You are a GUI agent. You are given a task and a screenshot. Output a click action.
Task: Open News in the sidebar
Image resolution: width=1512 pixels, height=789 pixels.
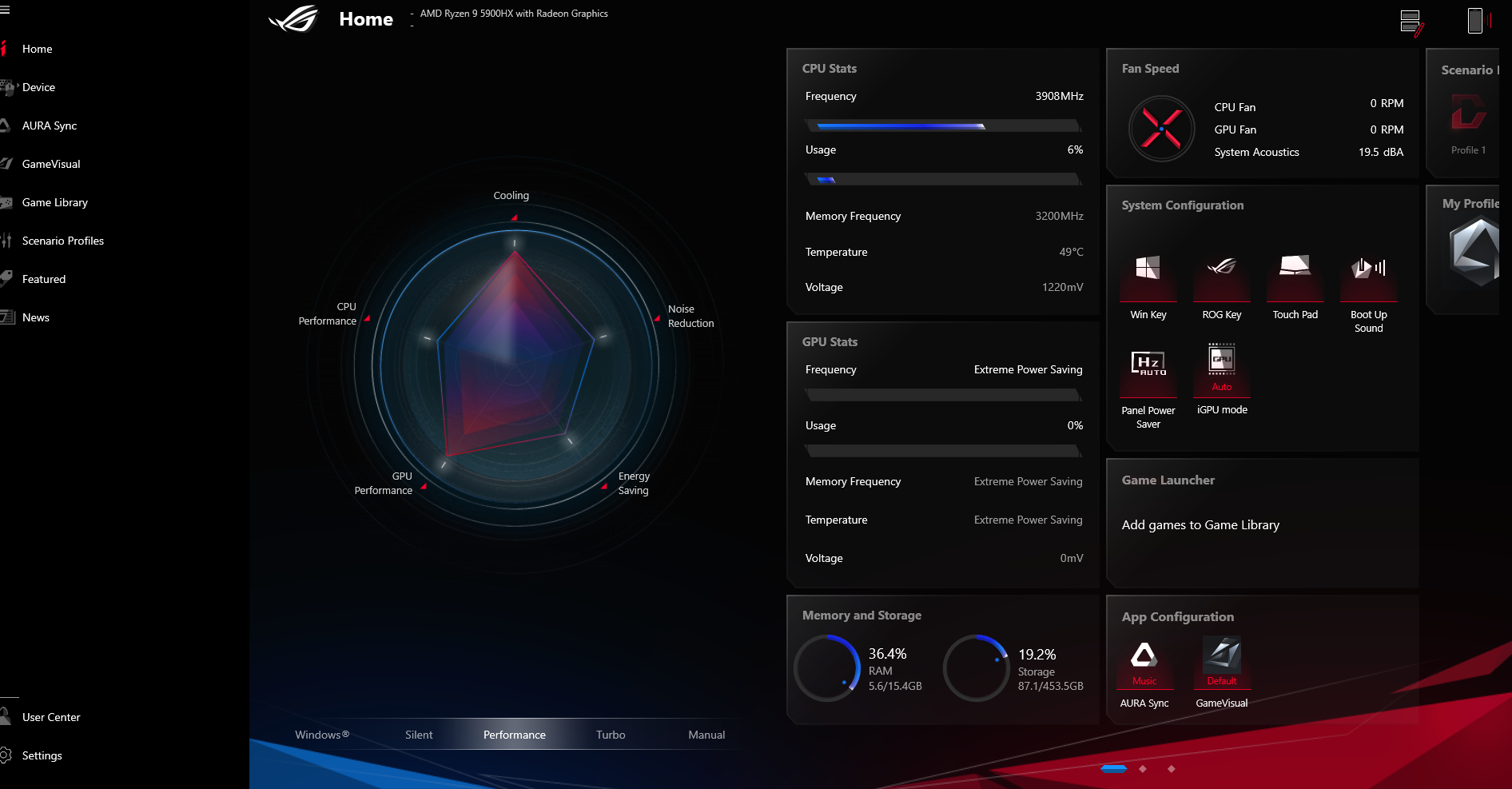click(x=36, y=317)
